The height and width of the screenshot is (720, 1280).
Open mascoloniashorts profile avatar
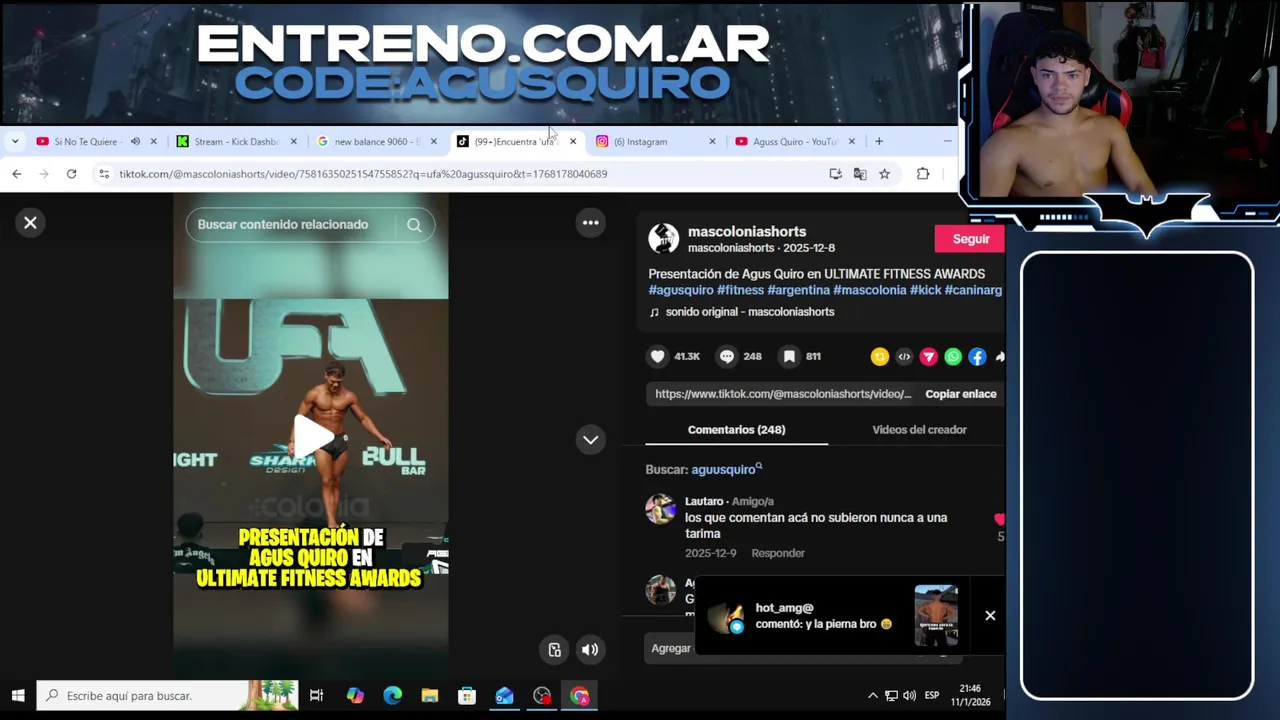663,239
